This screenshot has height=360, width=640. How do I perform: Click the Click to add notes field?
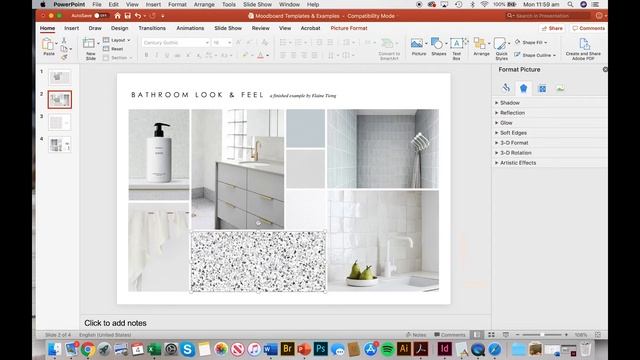[115, 323]
